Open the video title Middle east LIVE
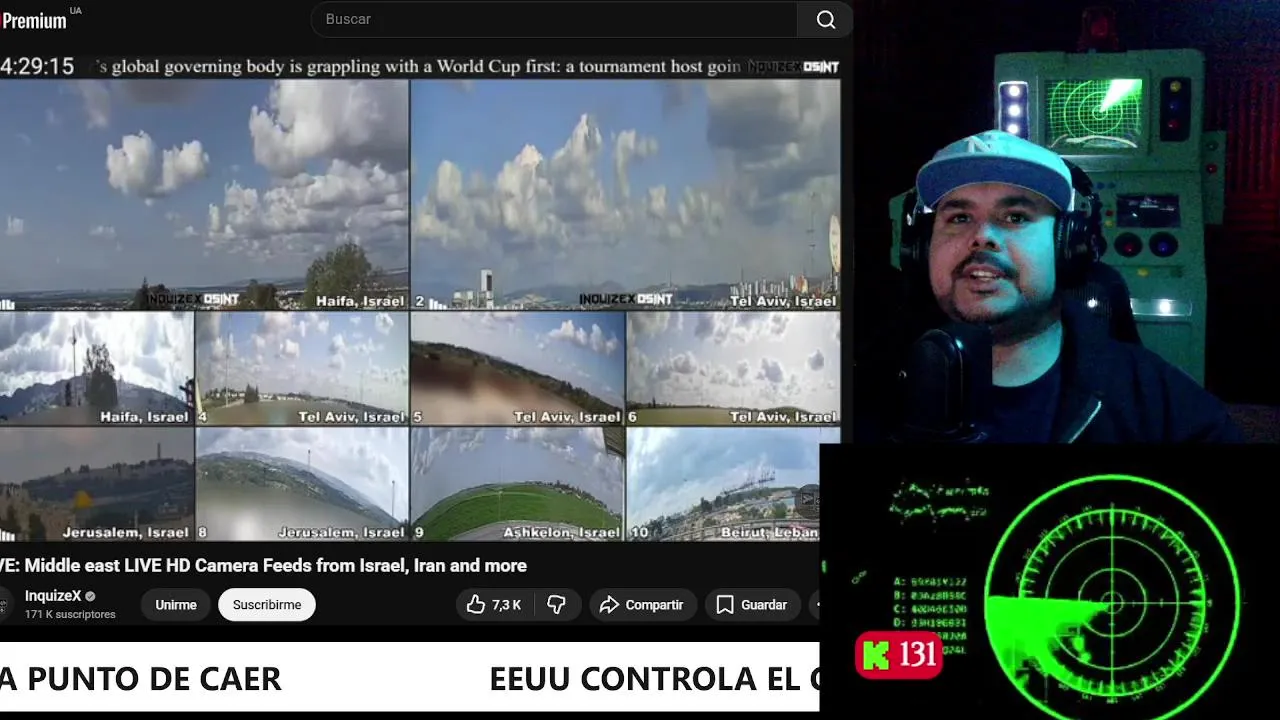Image resolution: width=1280 pixels, height=720 pixels. coord(263,566)
